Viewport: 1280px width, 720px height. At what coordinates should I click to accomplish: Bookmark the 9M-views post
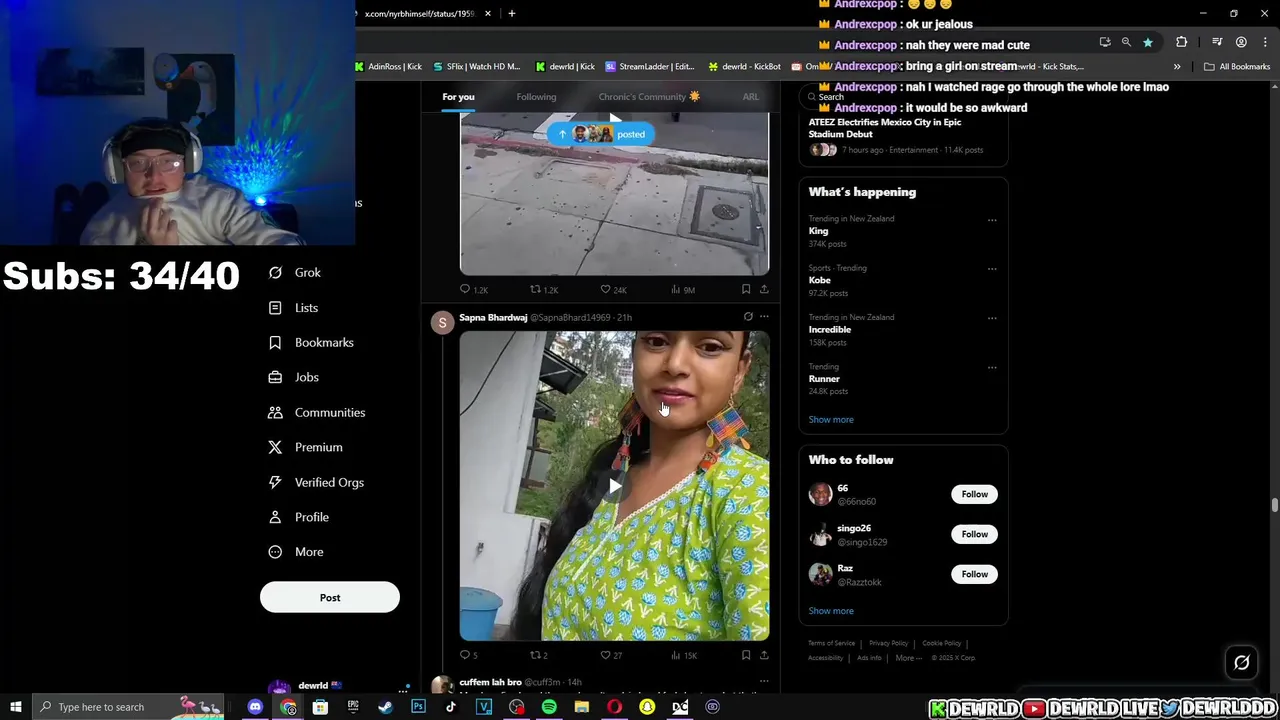[746, 289]
